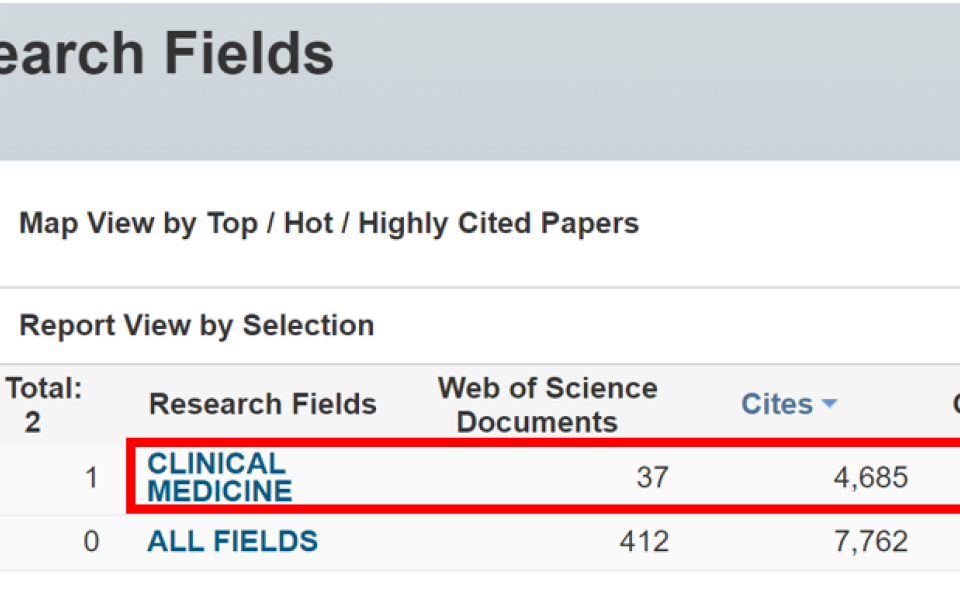Click the rank number 0 cell
The image size is (960, 596).
click(x=91, y=541)
